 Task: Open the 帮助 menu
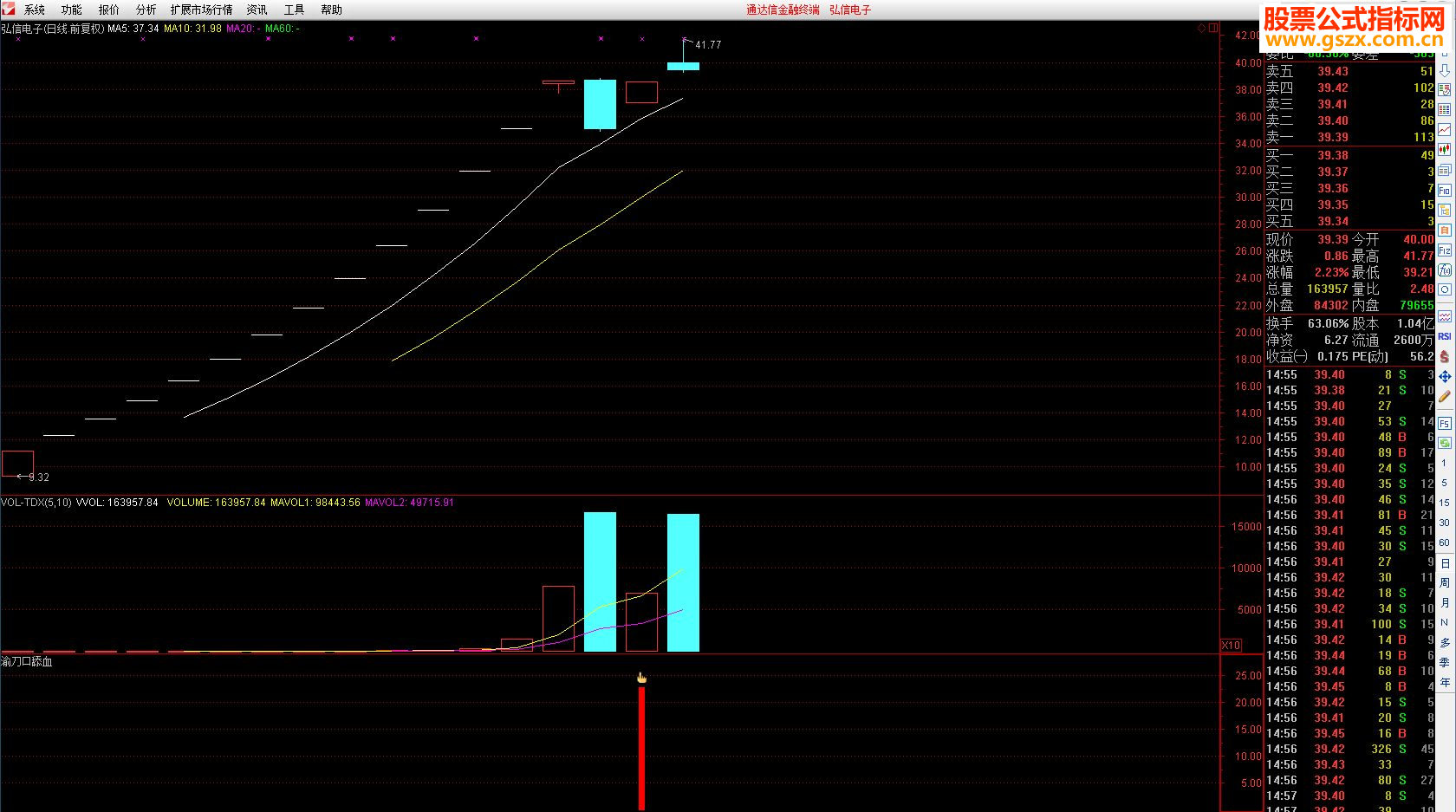(332, 10)
